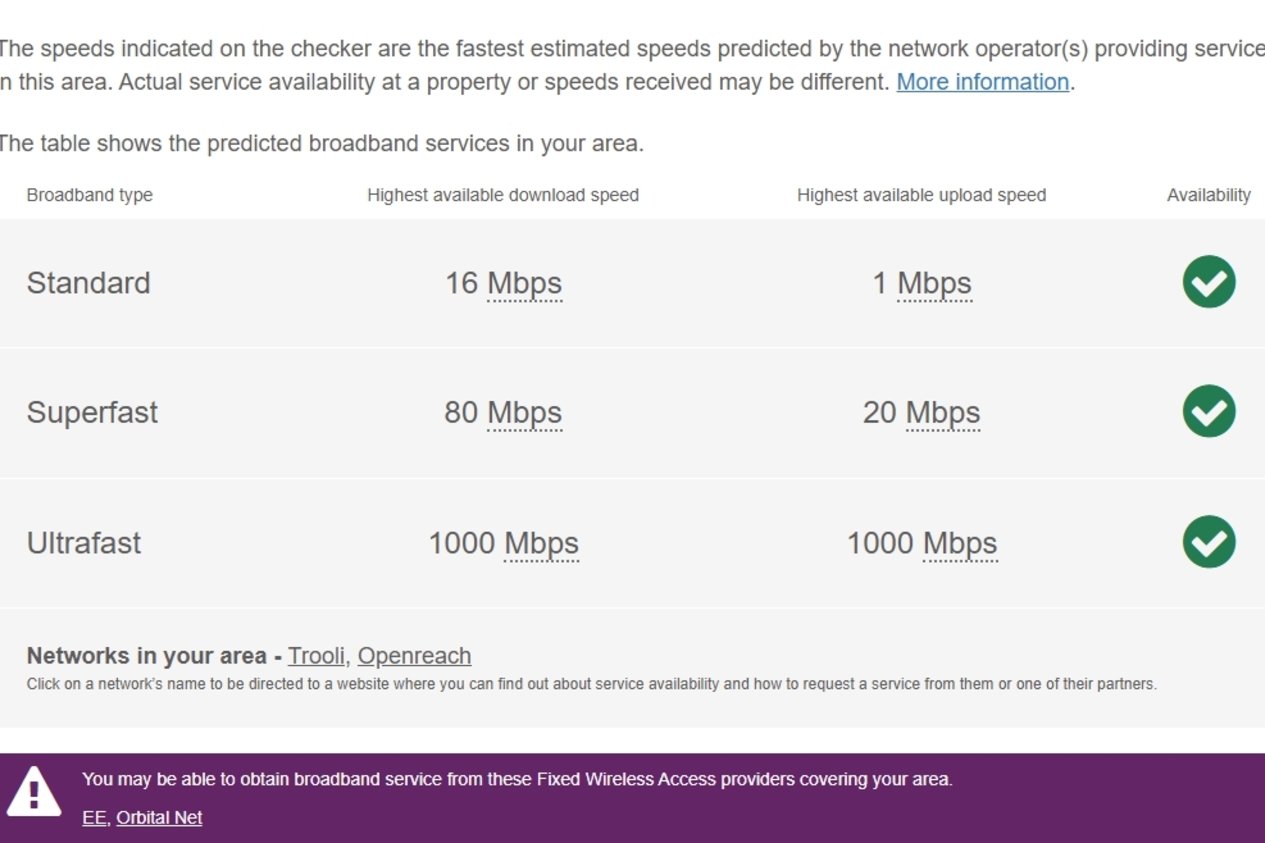Follow the EE wireless provider link
Screen dimensions: 1265x843
(94, 817)
